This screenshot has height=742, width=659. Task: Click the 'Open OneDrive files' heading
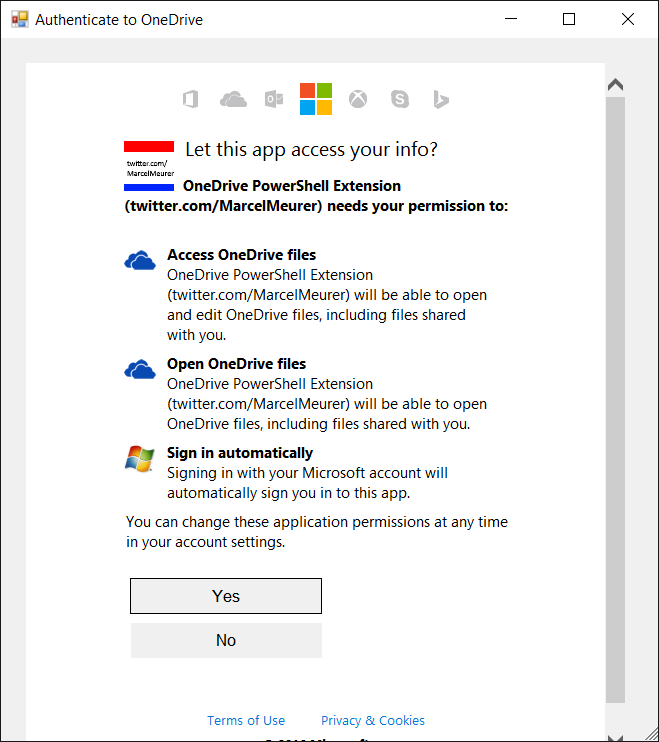(237, 364)
